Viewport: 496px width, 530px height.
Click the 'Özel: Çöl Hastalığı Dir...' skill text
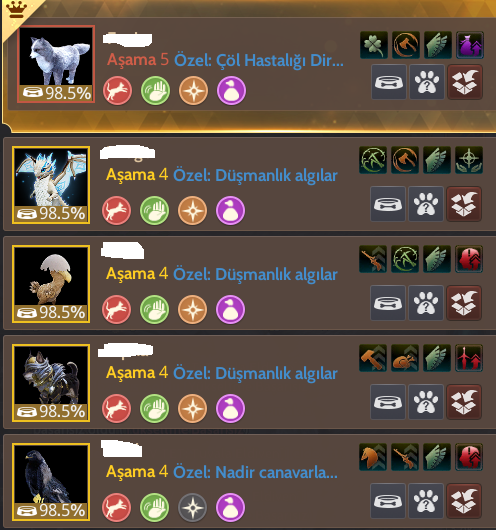tap(259, 61)
